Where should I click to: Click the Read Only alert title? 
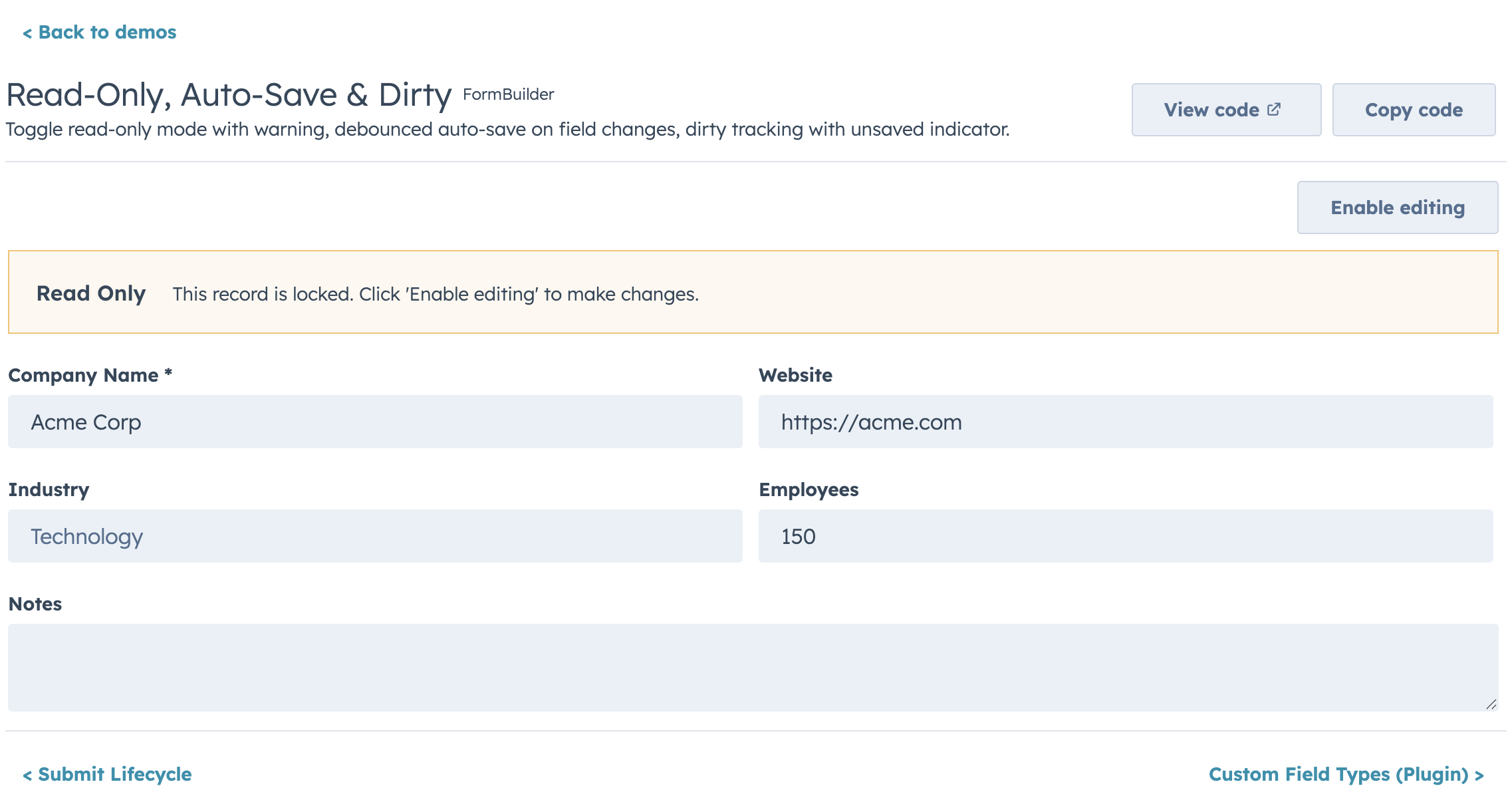click(91, 293)
